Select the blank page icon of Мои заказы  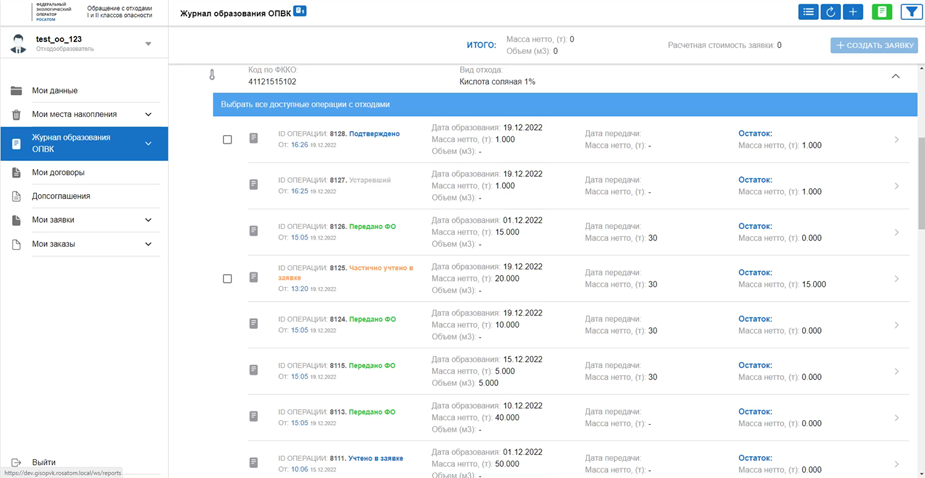17,244
